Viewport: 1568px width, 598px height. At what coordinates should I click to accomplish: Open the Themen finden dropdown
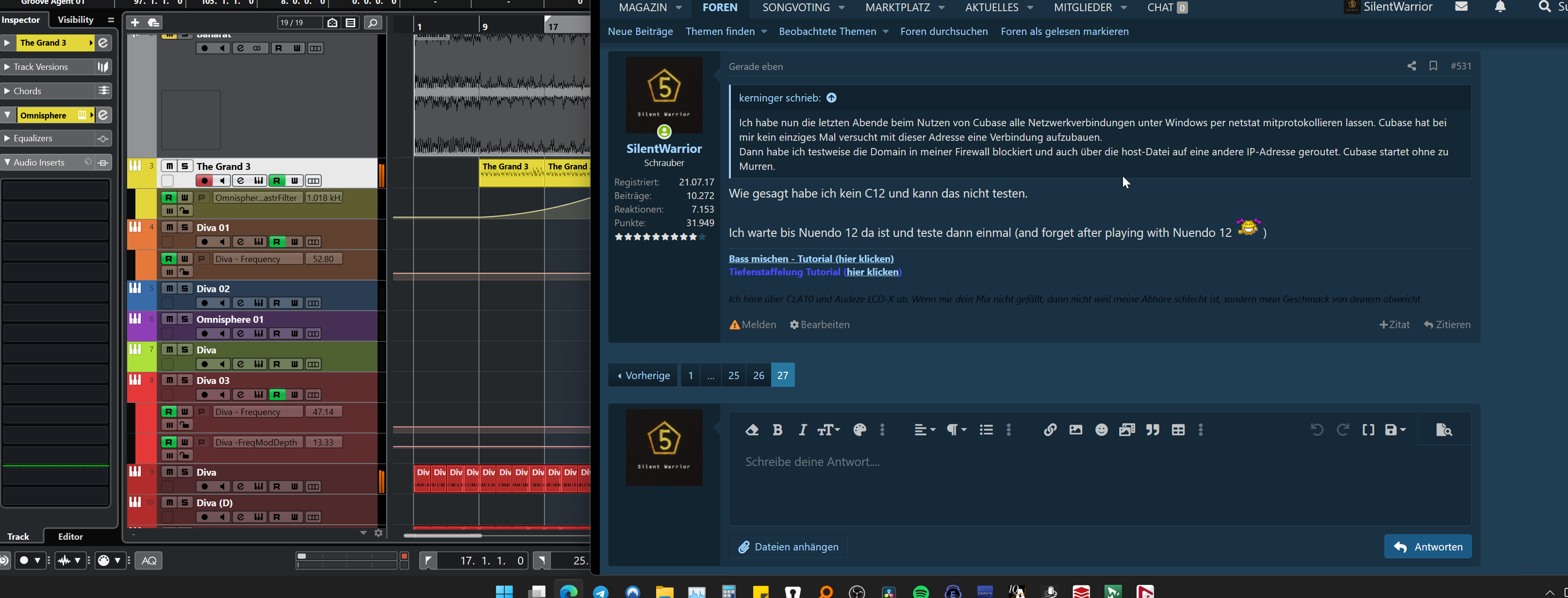pyautogui.click(x=726, y=32)
